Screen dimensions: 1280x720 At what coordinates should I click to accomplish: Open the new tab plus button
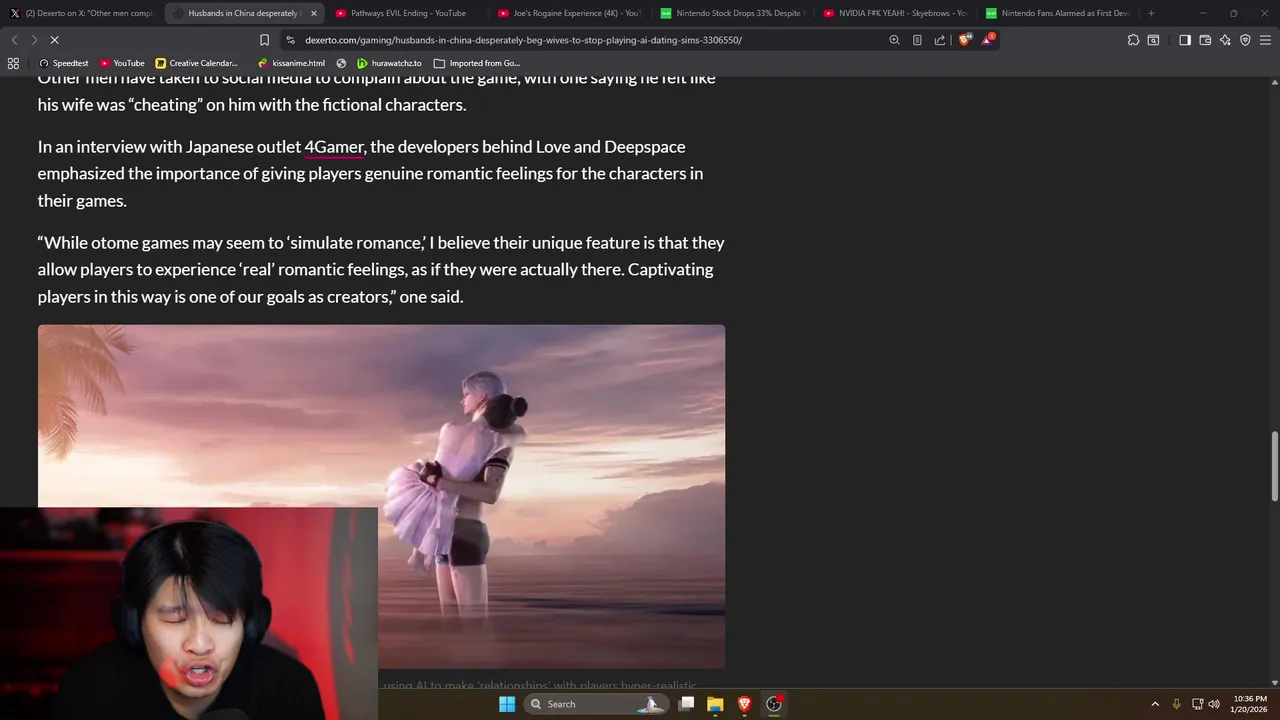tap(1151, 13)
